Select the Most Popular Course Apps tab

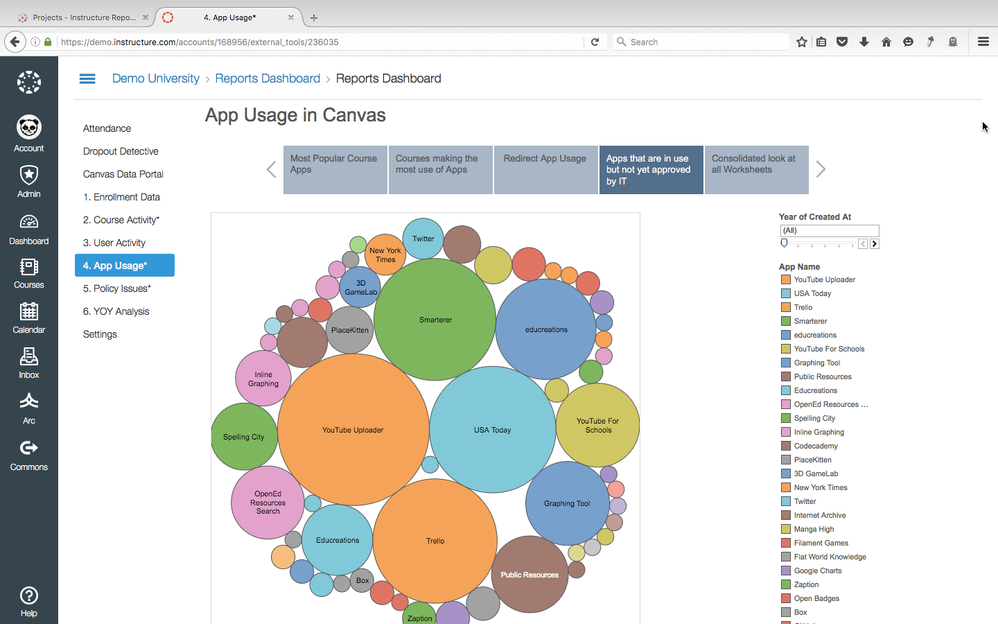pyautogui.click(x=335, y=170)
